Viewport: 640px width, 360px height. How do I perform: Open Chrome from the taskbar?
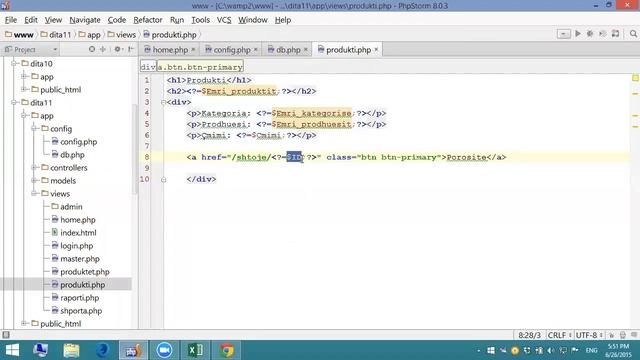click(x=227, y=350)
